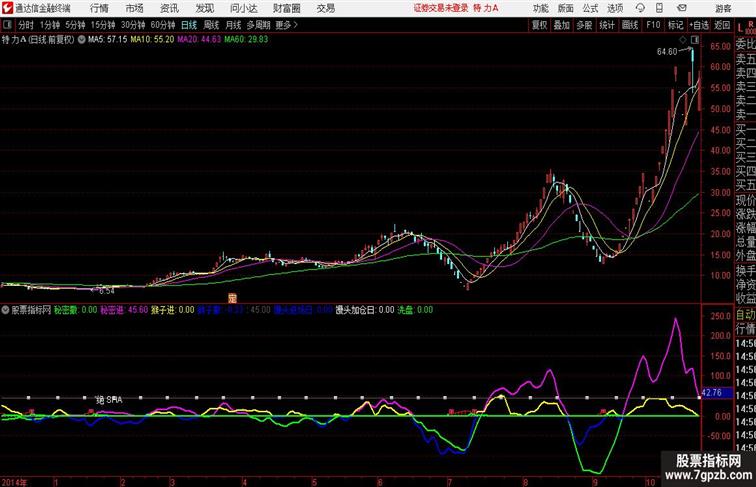The image size is (756, 487).
Task: Click the 画线 draw-line button
Action: pyautogui.click(x=630, y=25)
